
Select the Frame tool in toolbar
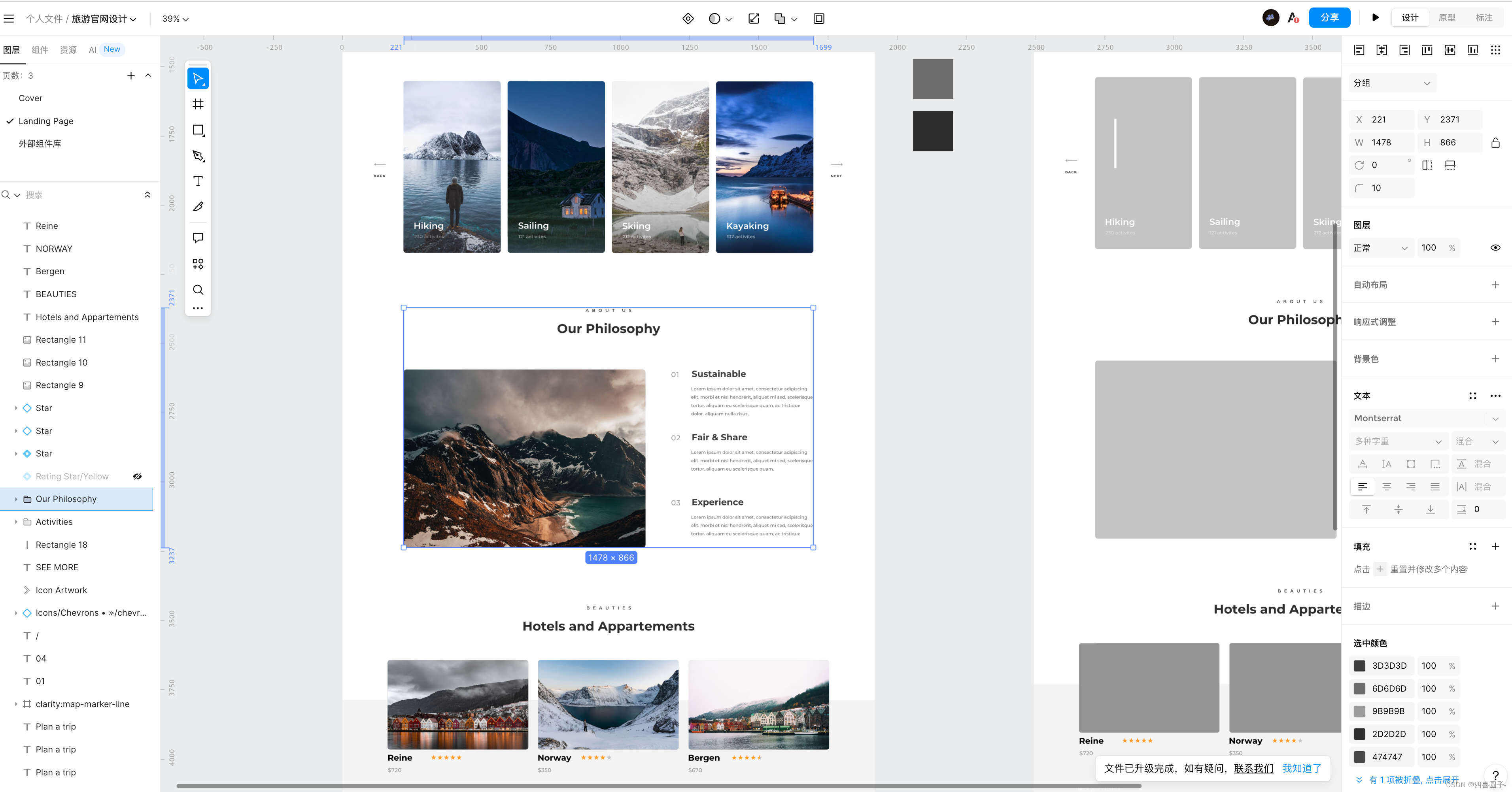(x=198, y=104)
